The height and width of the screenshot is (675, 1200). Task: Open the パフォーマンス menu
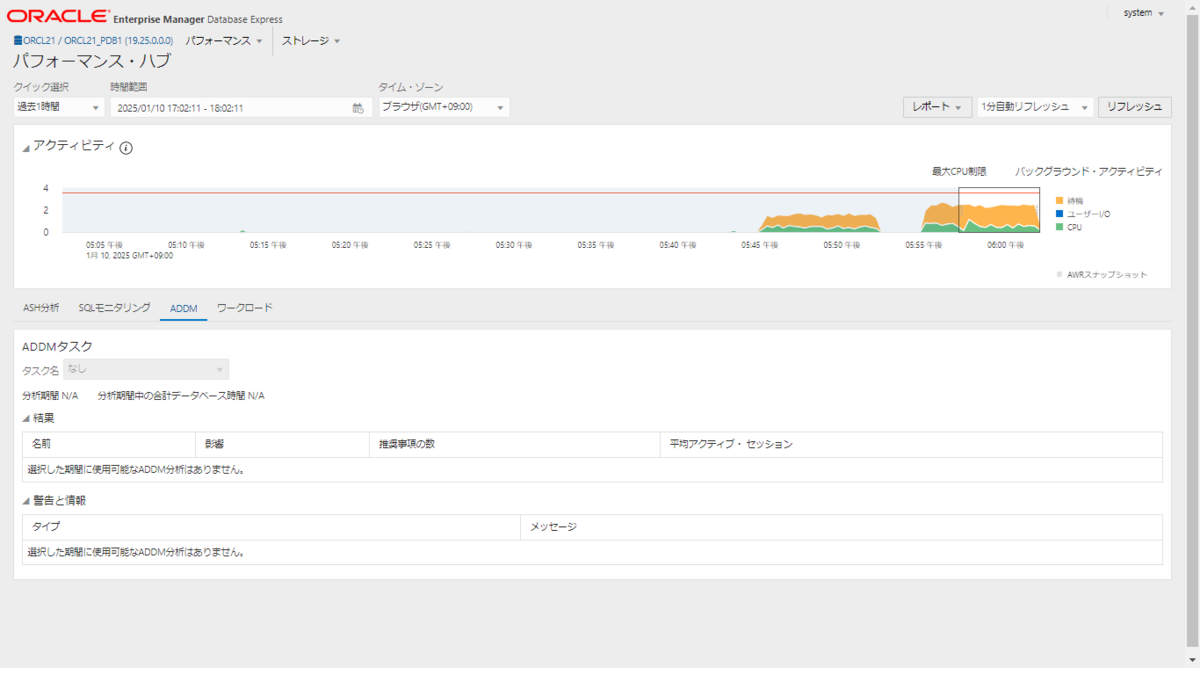pos(220,41)
